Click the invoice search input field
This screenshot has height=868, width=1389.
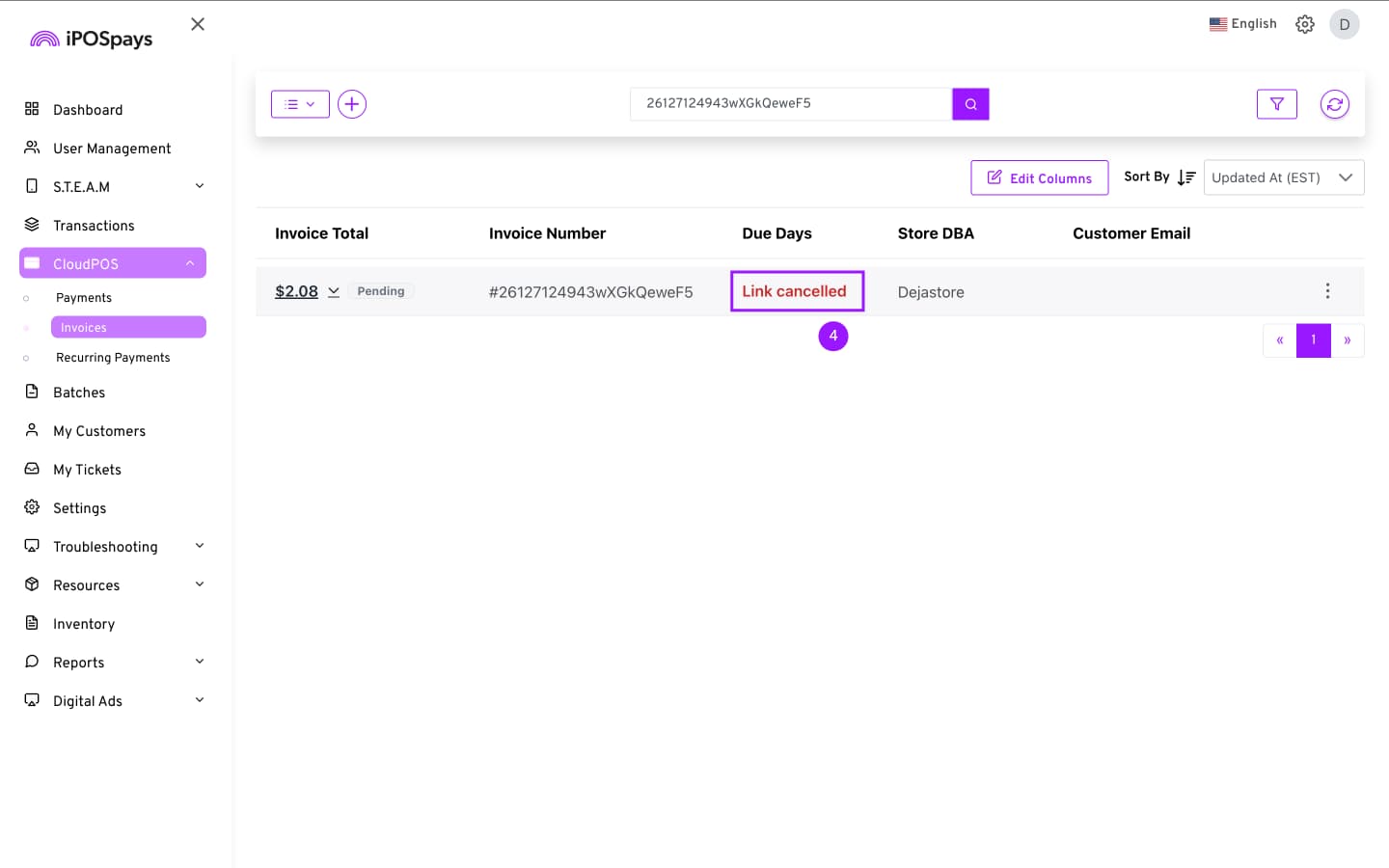tap(790, 104)
